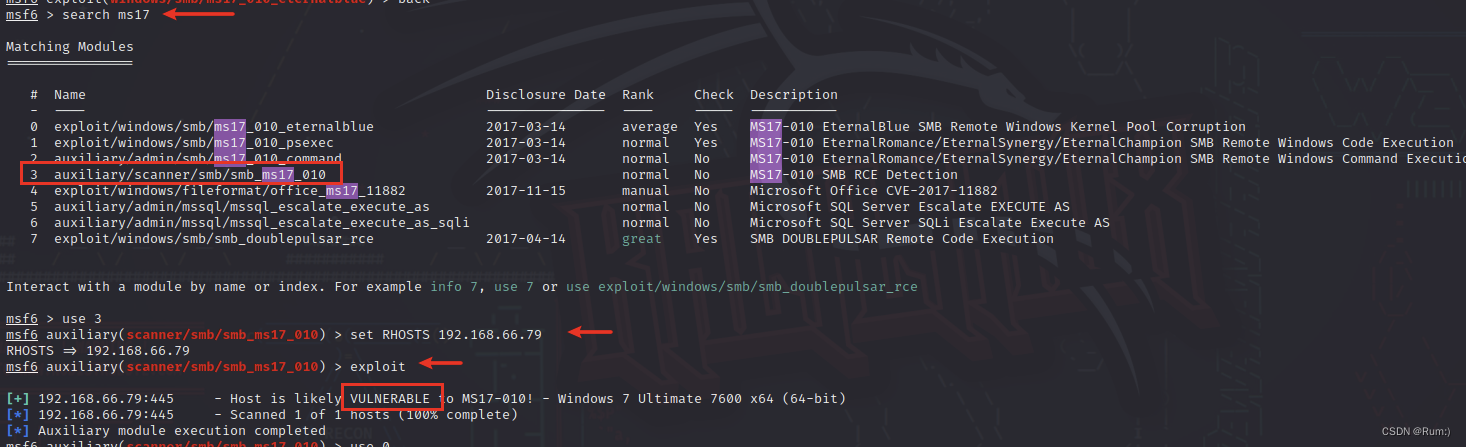The image size is (1466, 447).
Task: Click the 'exploit' command text
Action: [x=378, y=367]
